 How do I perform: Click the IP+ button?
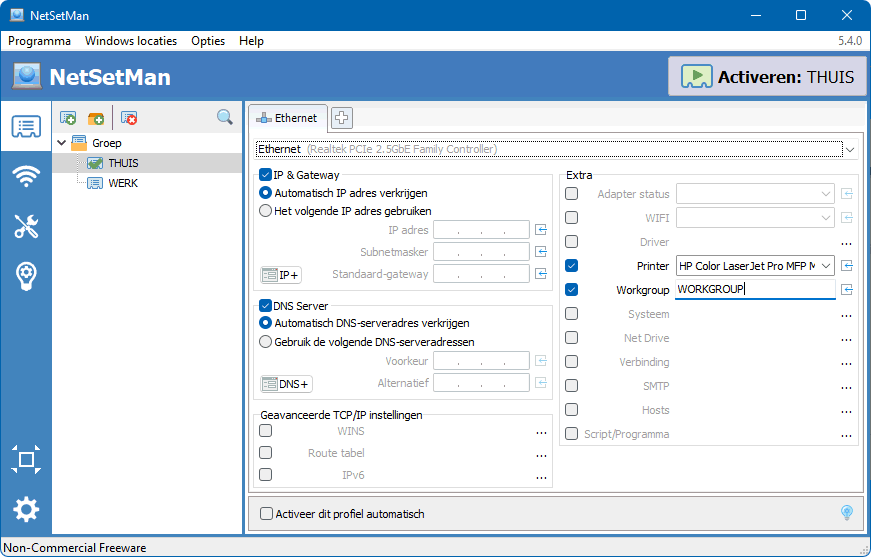click(281, 275)
